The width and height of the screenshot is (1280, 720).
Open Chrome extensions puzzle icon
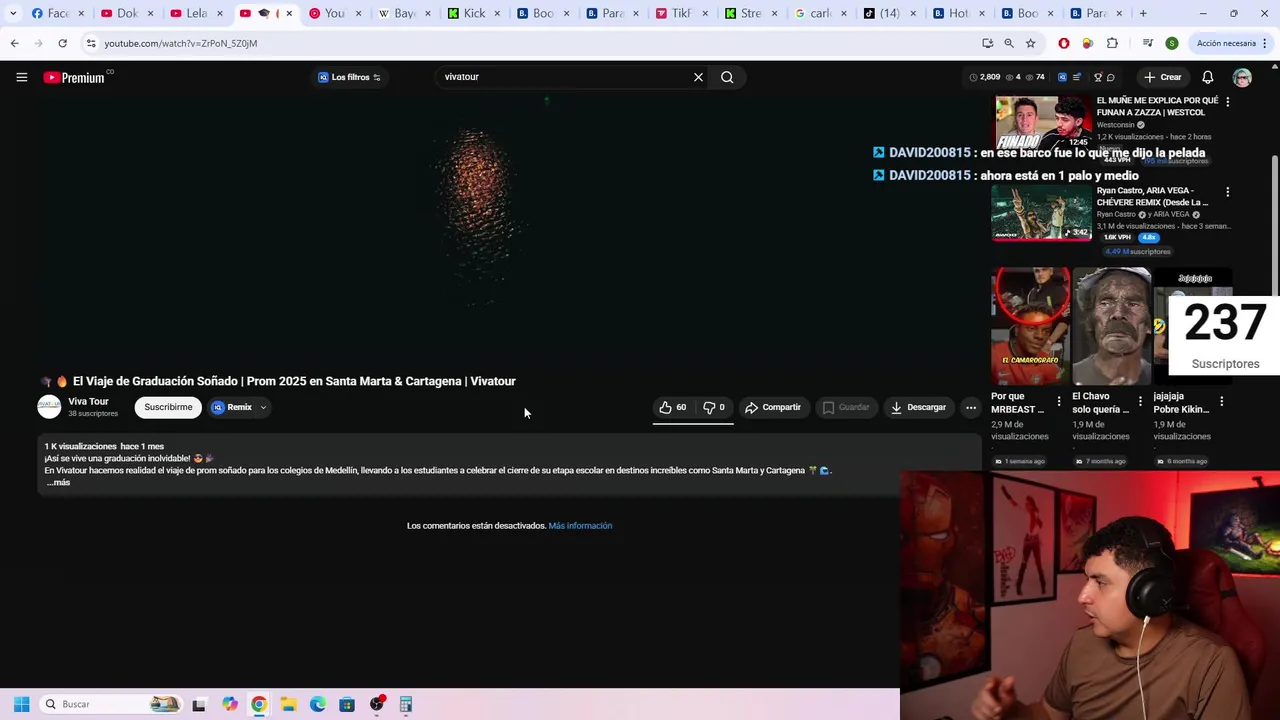(1112, 43)
